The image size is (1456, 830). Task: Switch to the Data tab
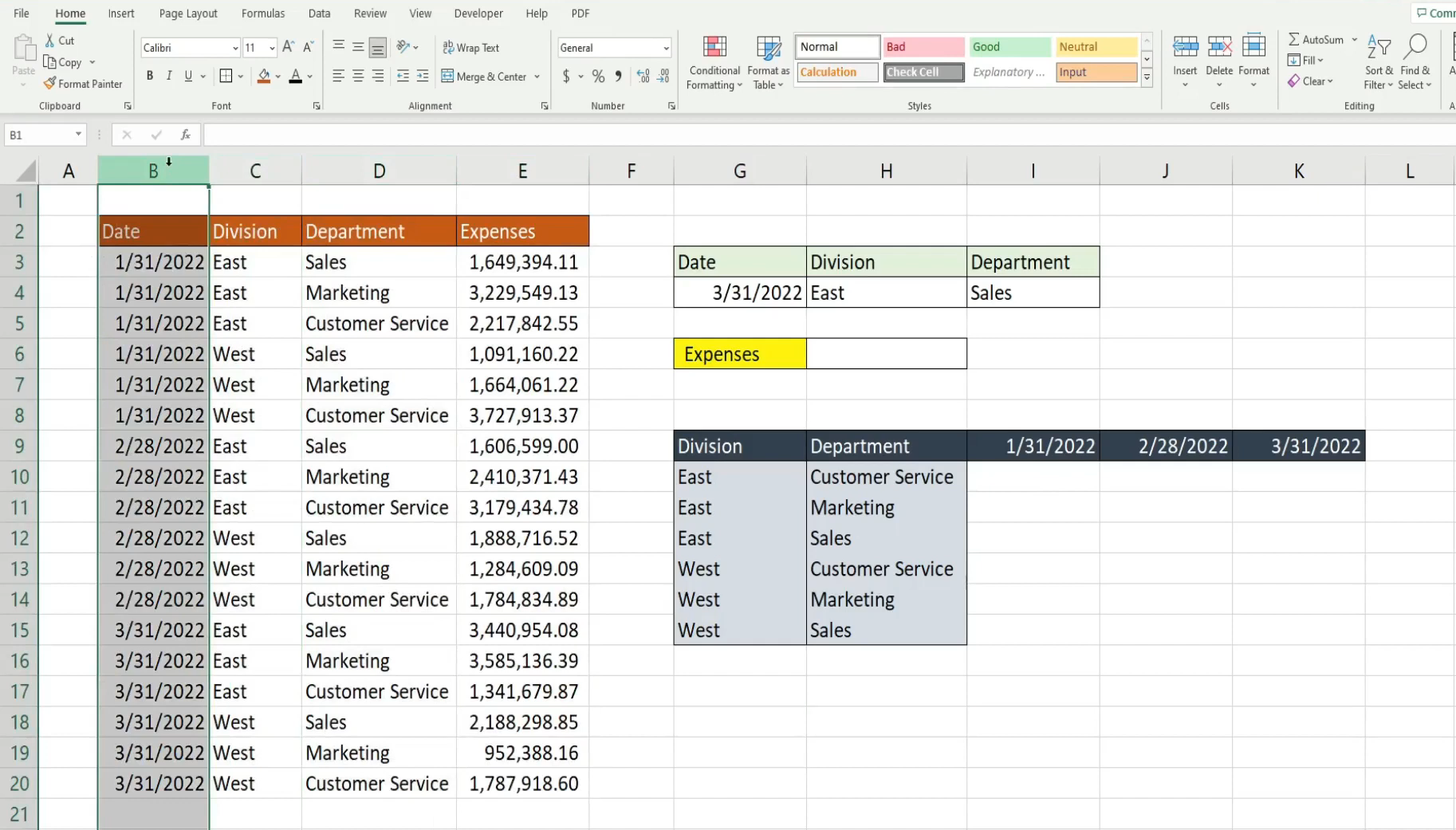pyautogui.click(x=319, y=14)
